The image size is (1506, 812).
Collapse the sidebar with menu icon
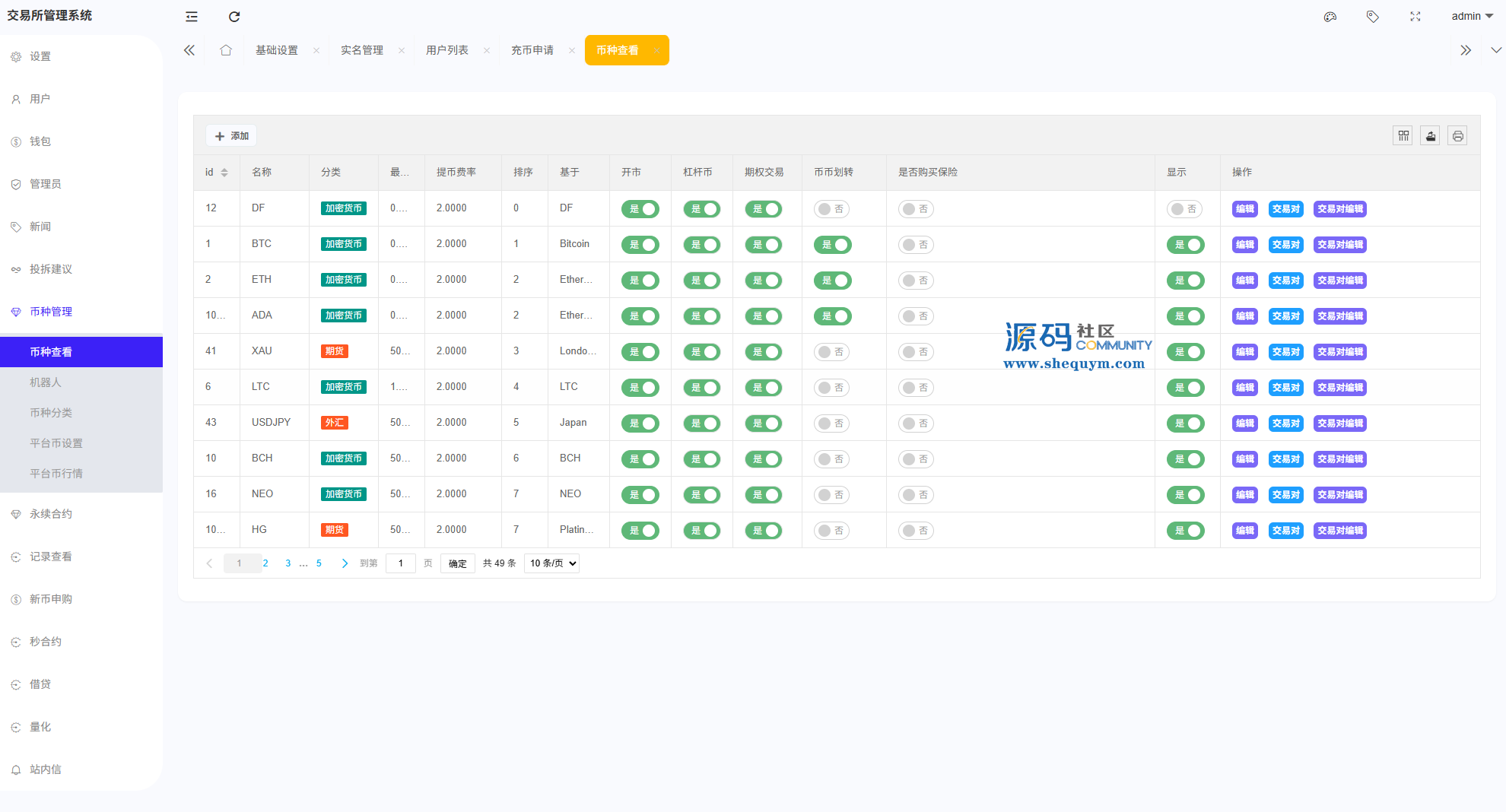(x=192, y=17)
